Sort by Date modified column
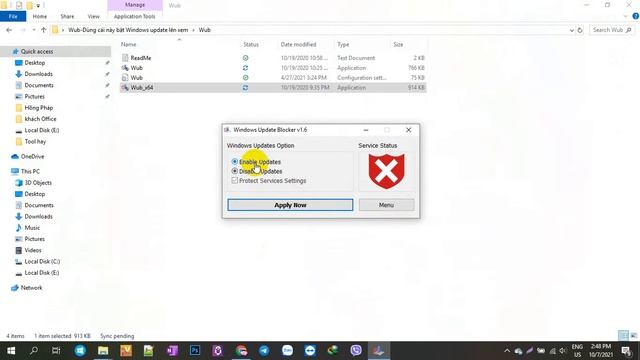 [298, 44]
